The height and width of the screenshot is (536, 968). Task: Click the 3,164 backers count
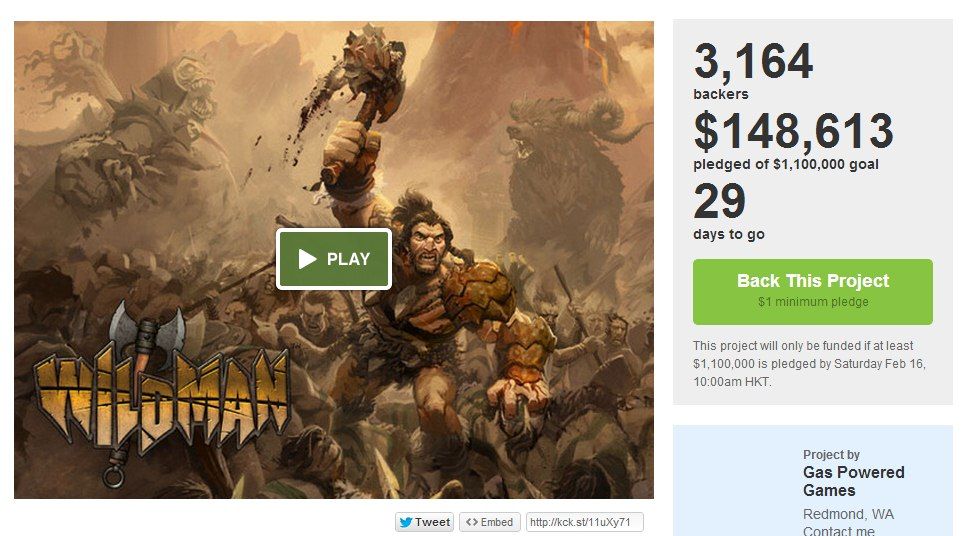[753, 70]
